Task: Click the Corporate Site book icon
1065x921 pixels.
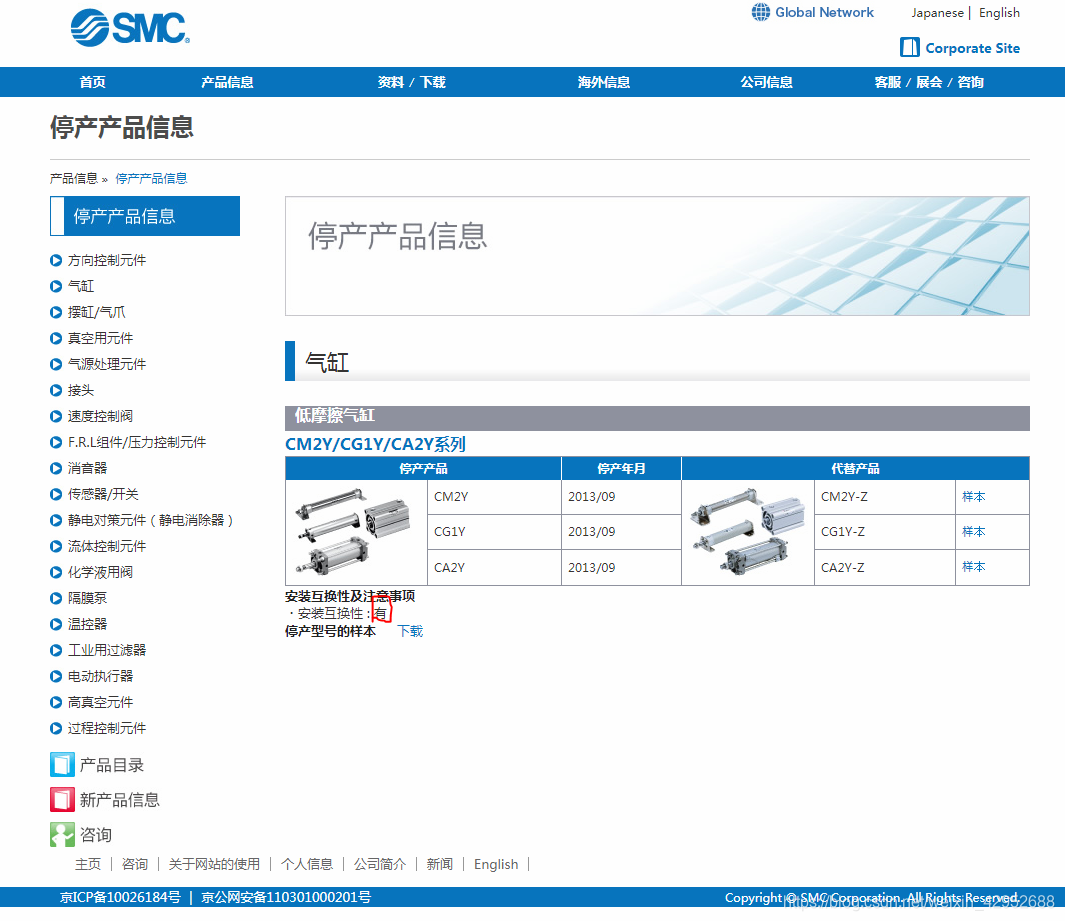Action: 909,48
